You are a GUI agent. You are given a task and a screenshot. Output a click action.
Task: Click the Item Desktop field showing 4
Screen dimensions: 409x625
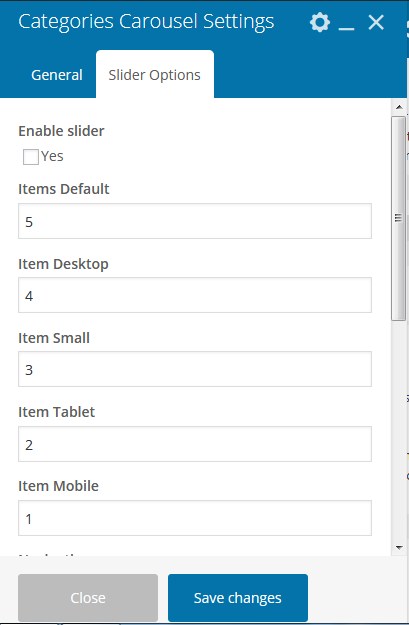pos(195,295)
